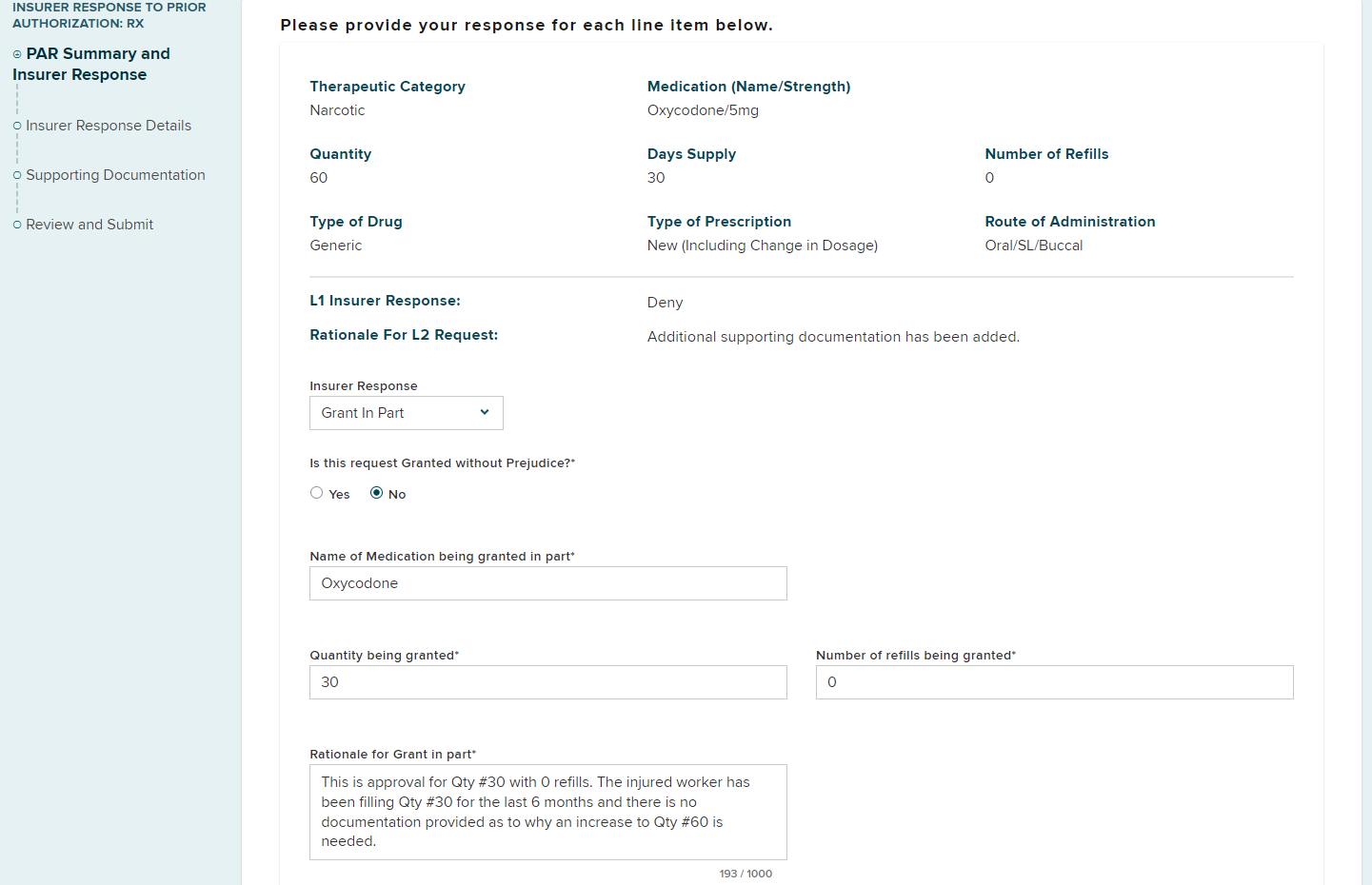The image size is (1372, 885).
Task: Click the Number of refills being granted field
Action: 1055,682
